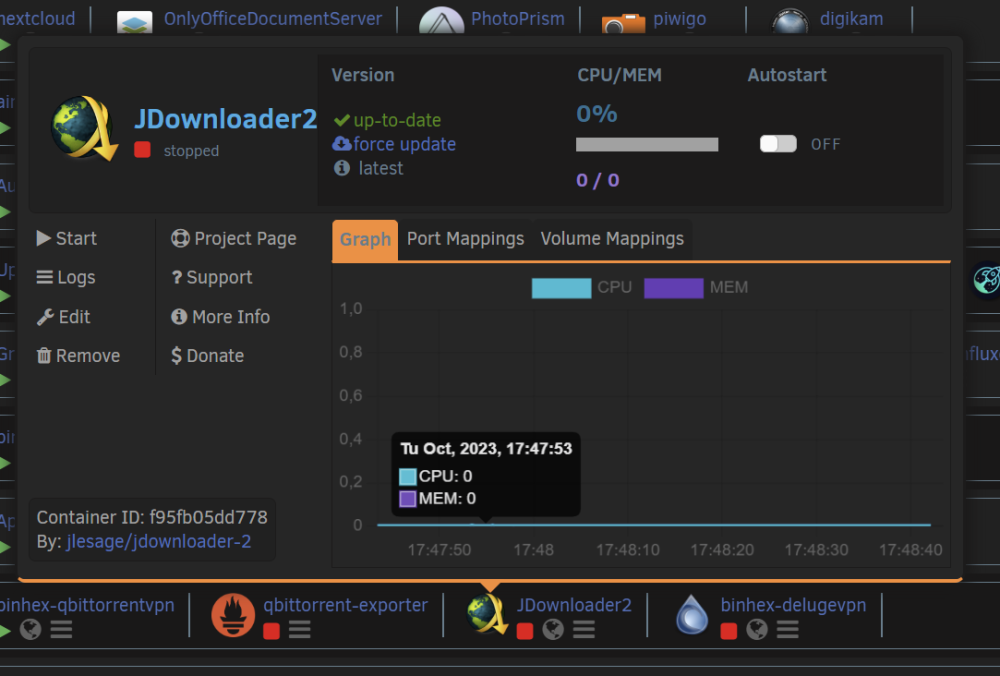1000x676 pixels.
Task: Open WebUI globe icon under binhex-delugevpn
Action: click(x=757, y=630)
